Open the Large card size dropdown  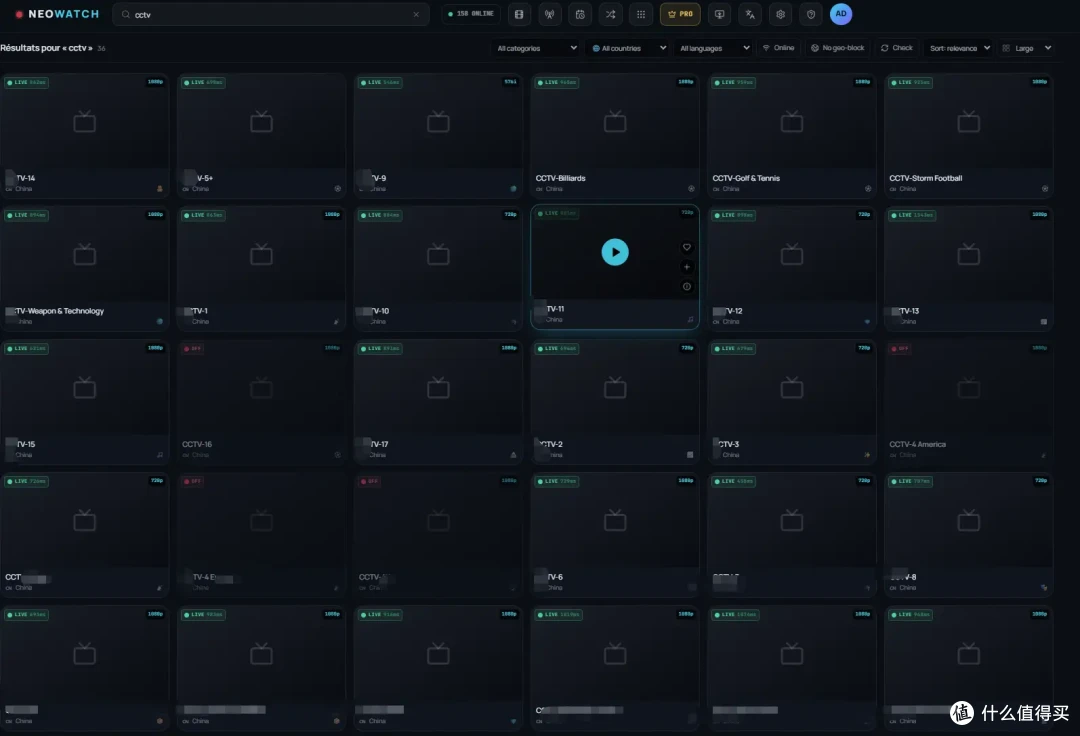tap(1026, 48)
